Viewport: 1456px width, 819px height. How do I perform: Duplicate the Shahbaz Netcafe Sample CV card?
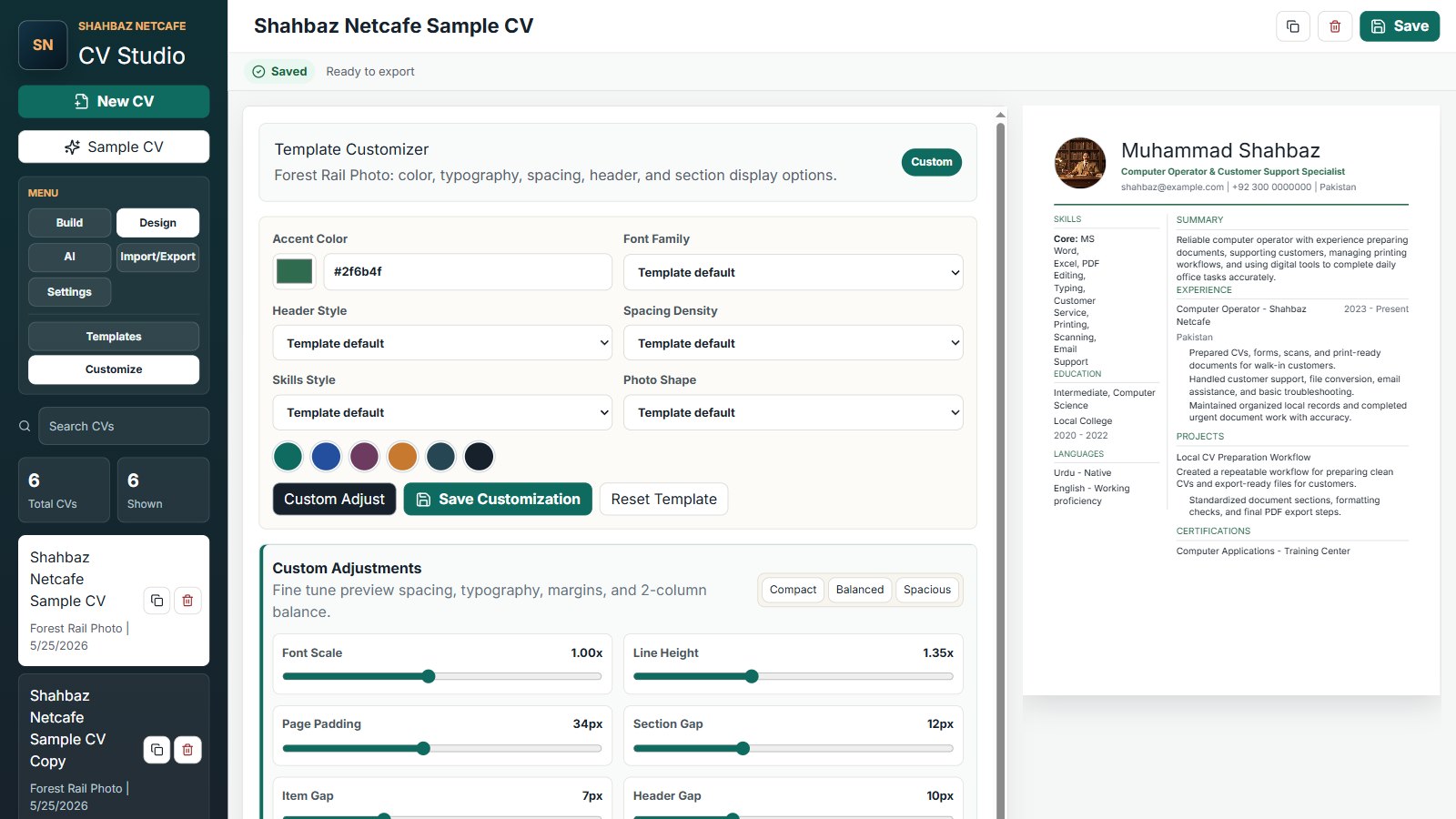157,601
